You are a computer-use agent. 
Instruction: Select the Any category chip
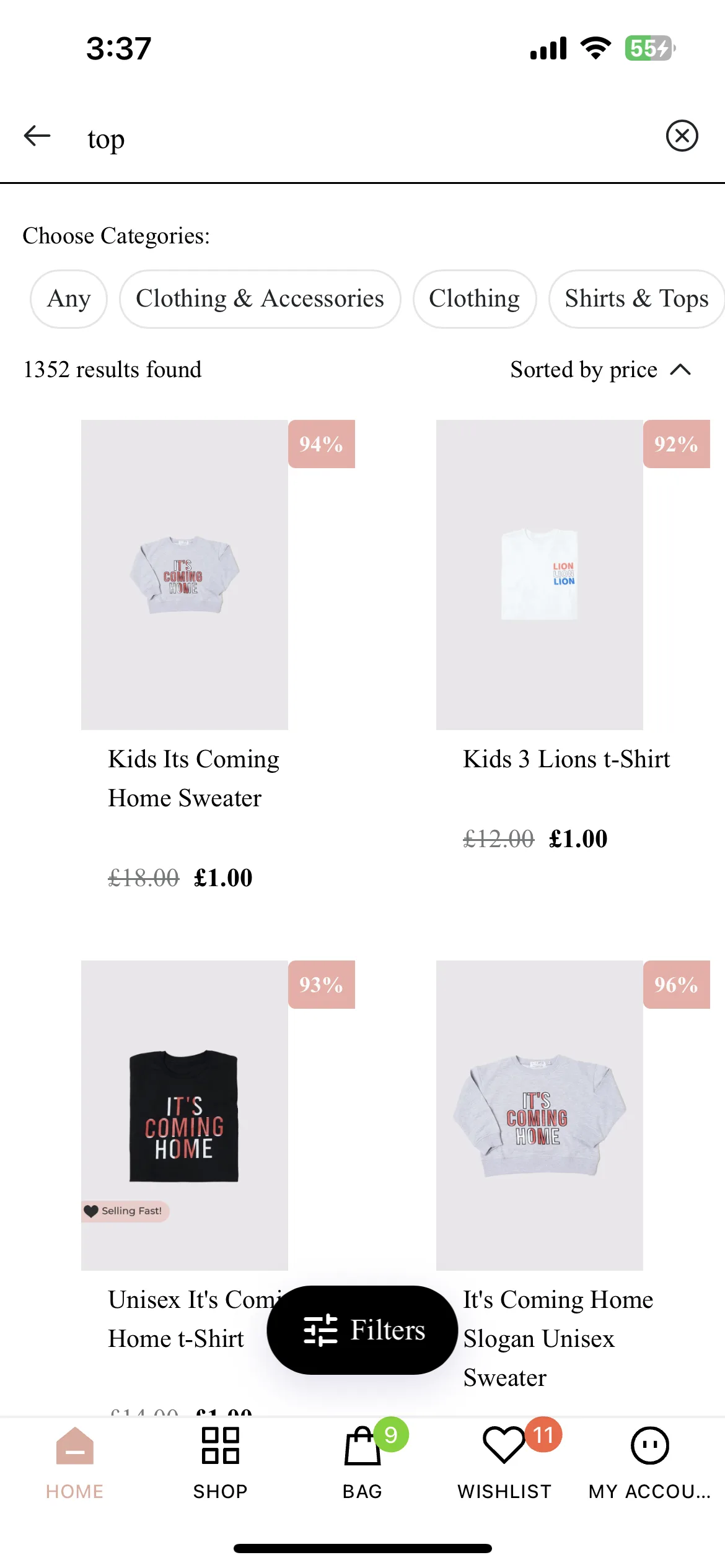point(69,298)
